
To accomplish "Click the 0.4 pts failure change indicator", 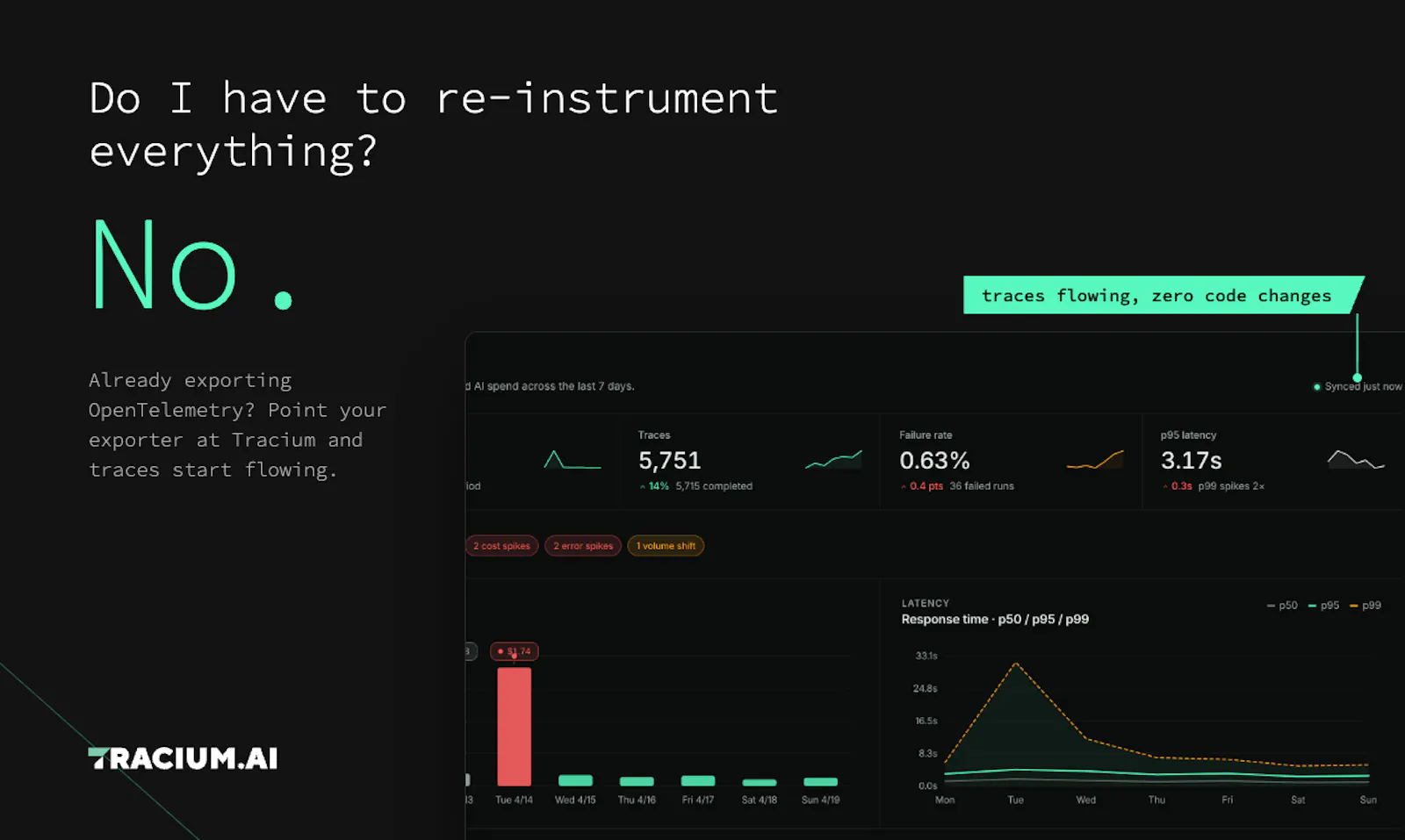I will (x=922, y=486).
